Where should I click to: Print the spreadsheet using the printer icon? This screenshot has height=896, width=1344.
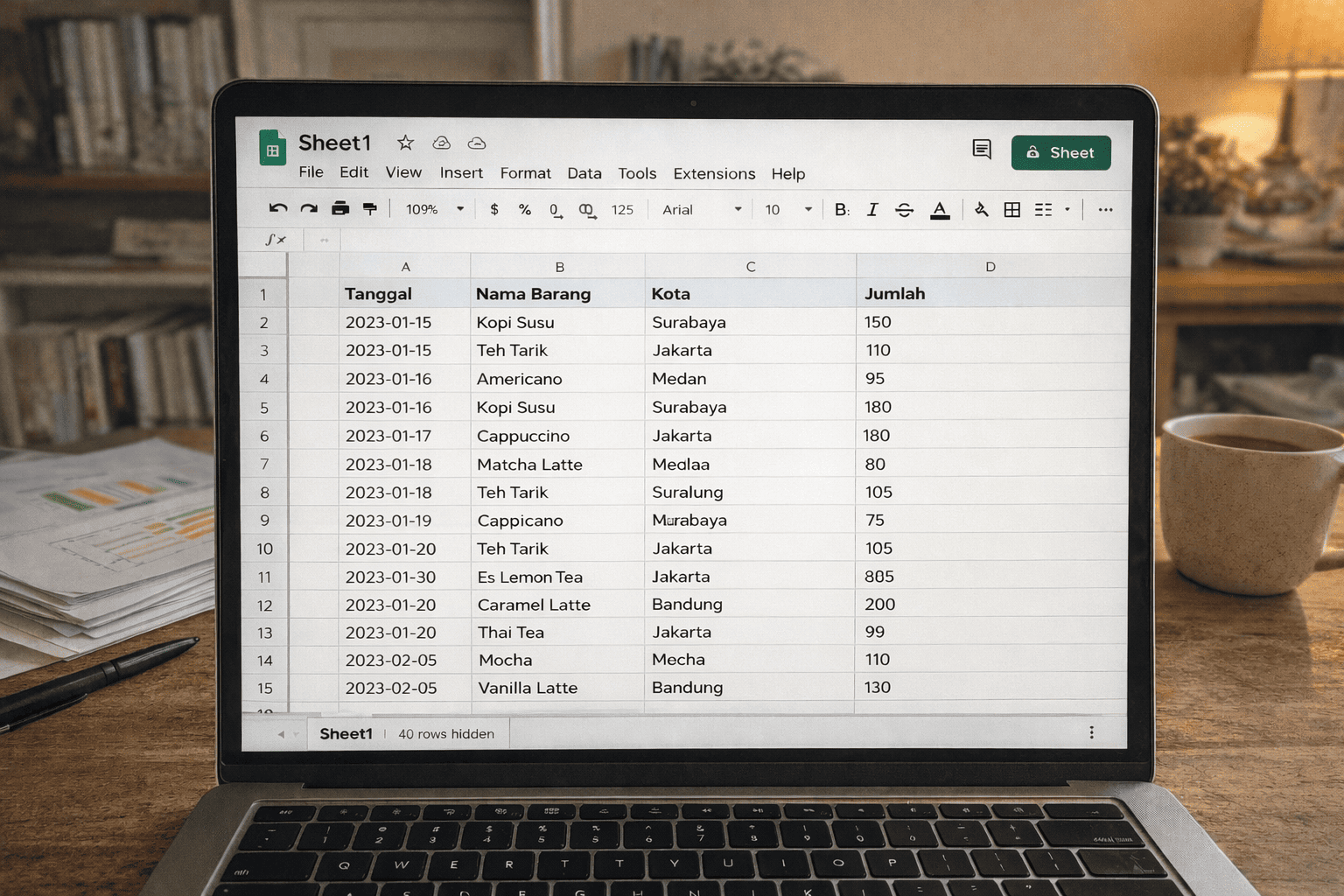[x=340, y=209]
